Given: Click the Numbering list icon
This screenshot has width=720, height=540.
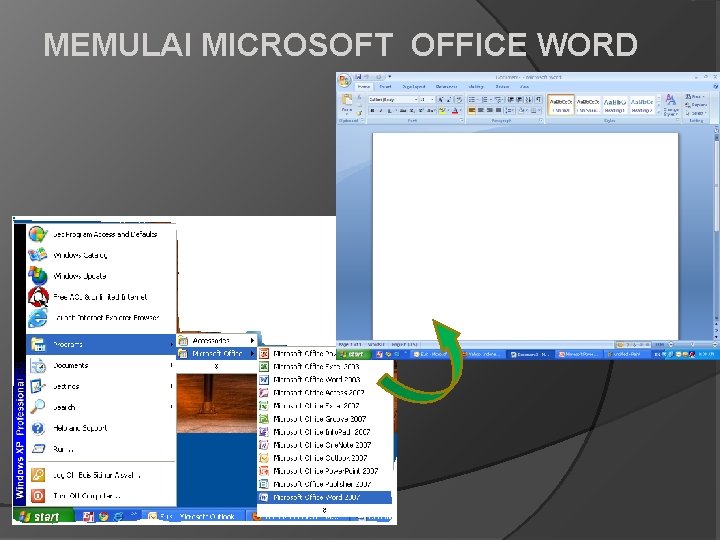Looking at the screenshot, I should pyautogui.click(x=485, y=100).
